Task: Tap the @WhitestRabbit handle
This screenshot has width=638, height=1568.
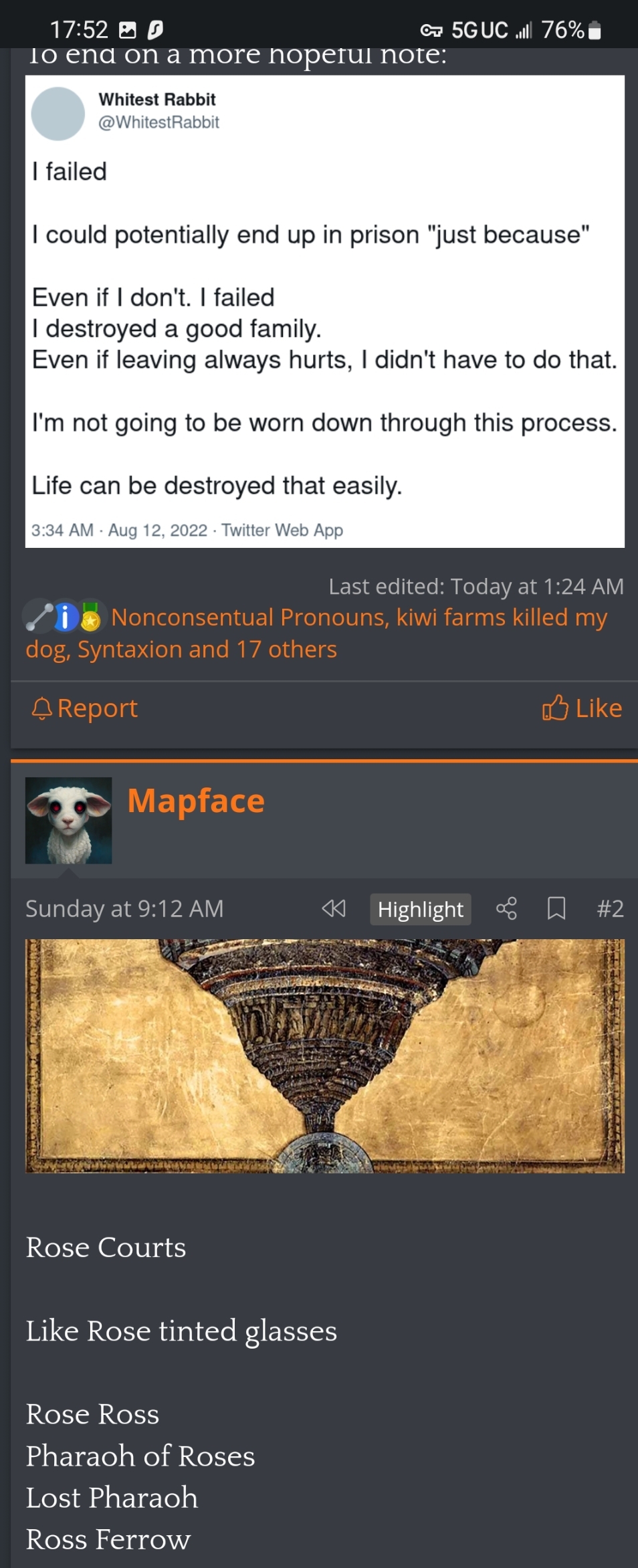Action: click(x=159, y=122)
